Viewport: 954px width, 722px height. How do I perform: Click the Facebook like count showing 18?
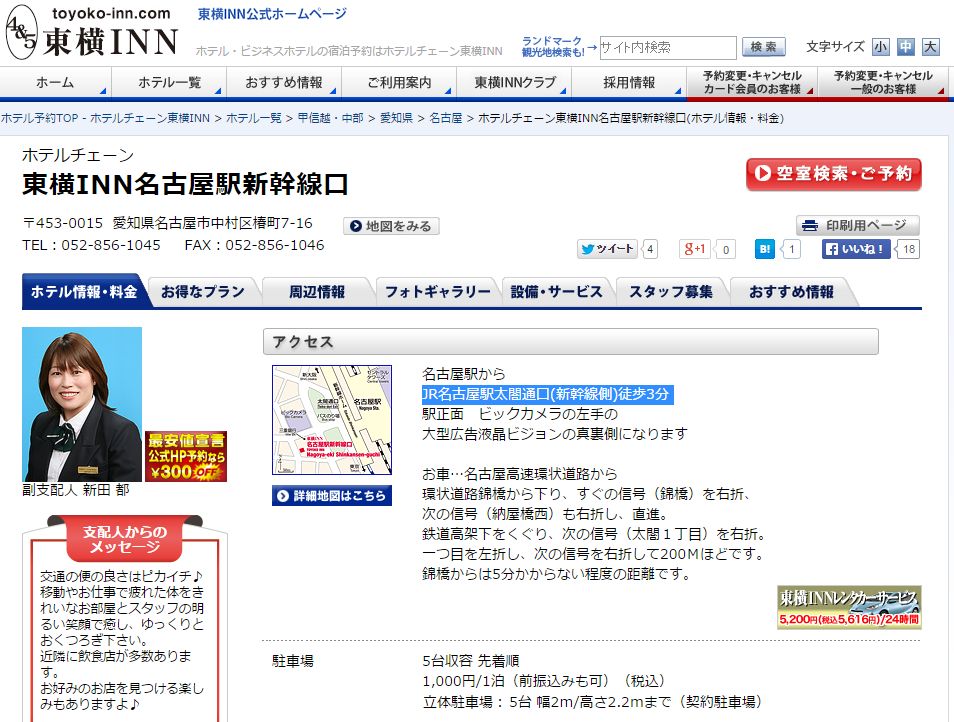click(x=908, y=249)
